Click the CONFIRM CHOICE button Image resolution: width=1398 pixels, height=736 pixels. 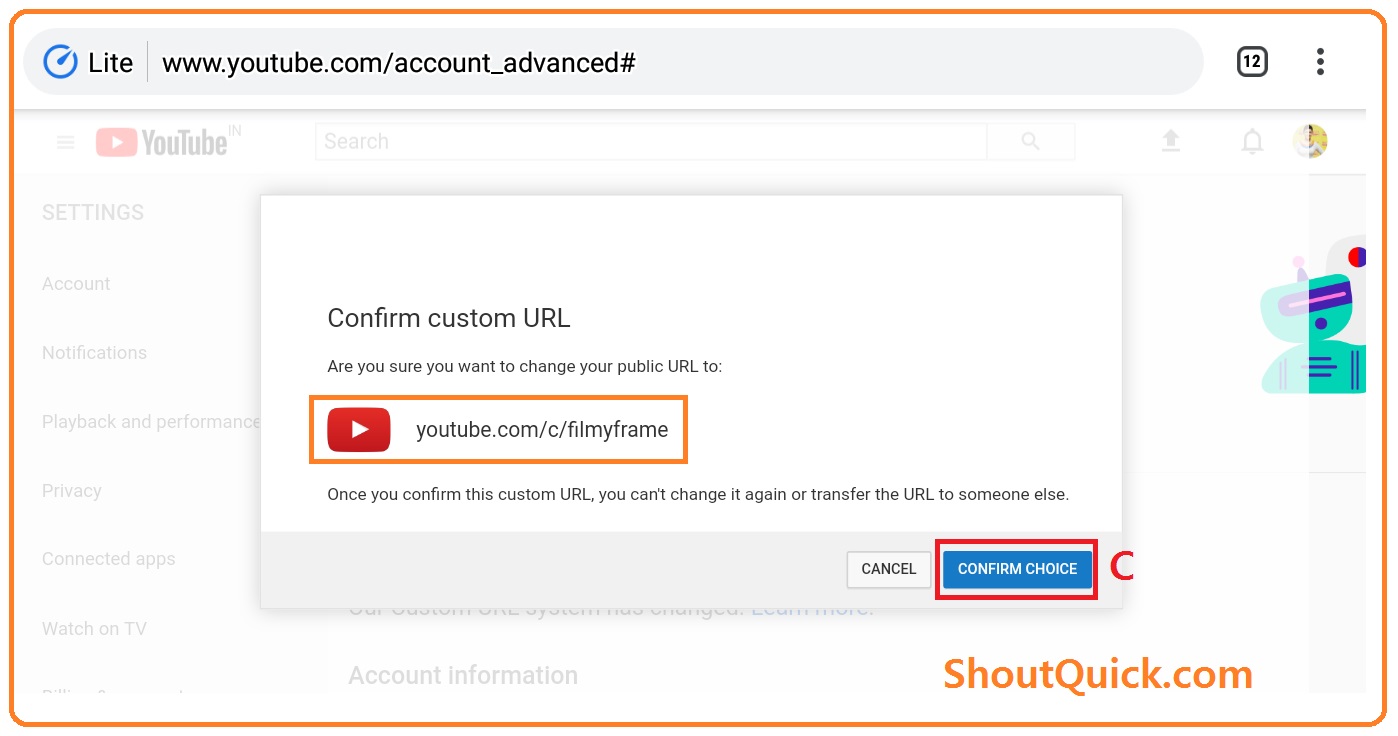(1017, 569)
